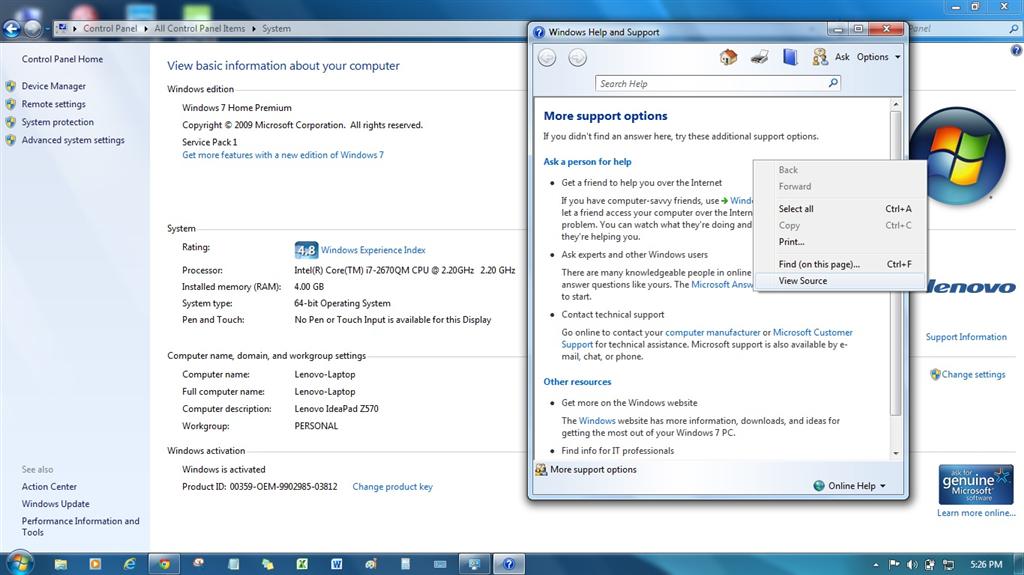Click the Control Panel back arrow button
The width and height of the screenshot is (1024, 575).
click(12, 29)
